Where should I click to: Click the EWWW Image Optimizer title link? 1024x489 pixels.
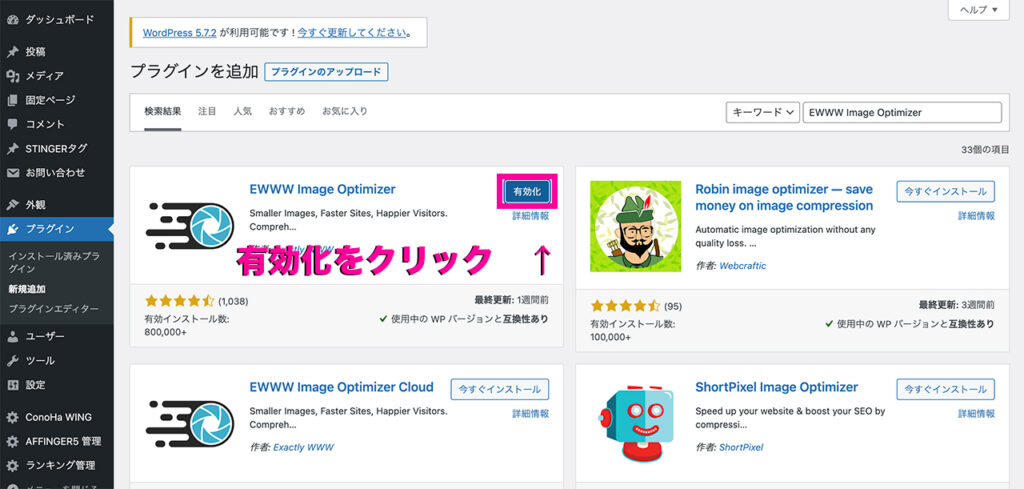pyautogui.click(x=323, y=189)
